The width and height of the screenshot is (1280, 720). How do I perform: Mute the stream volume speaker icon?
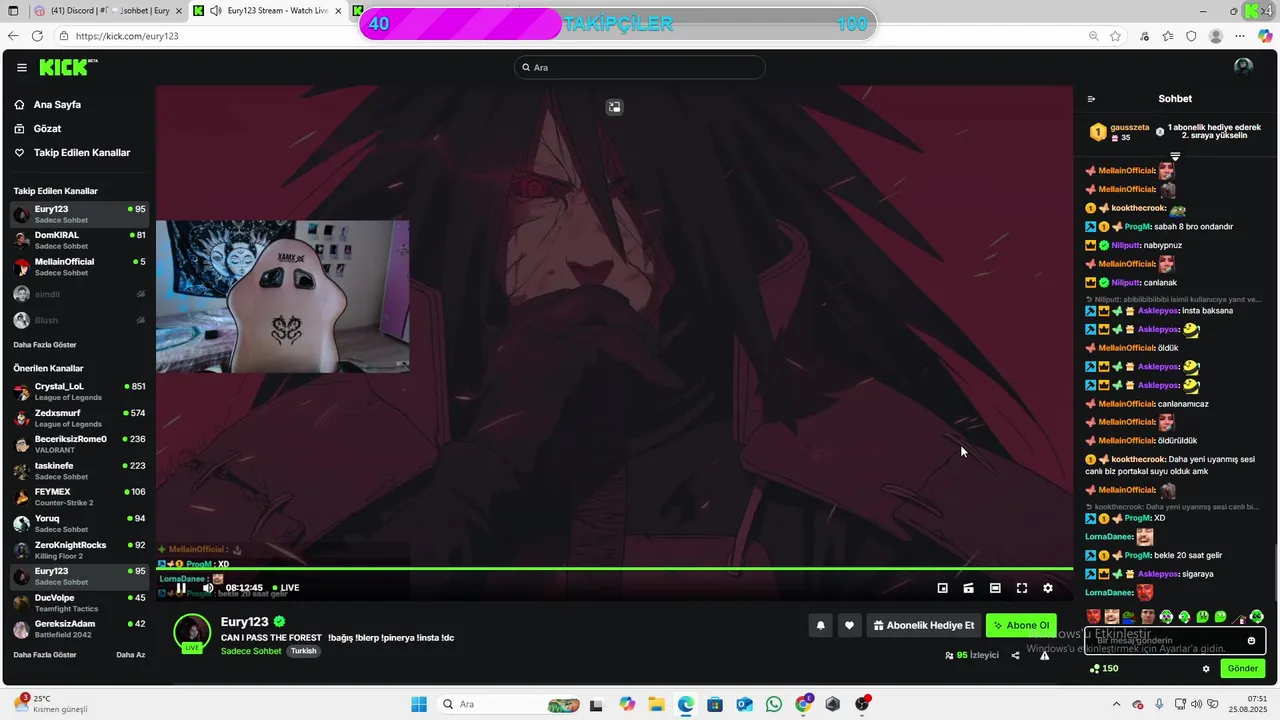pyautogui.click(x=208, y=588)
